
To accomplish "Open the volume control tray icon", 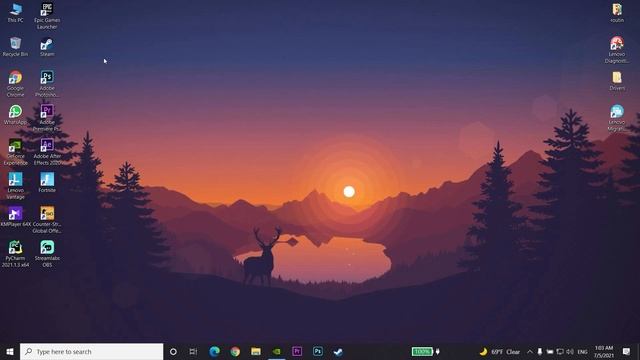I will click(x=570, y=351).
